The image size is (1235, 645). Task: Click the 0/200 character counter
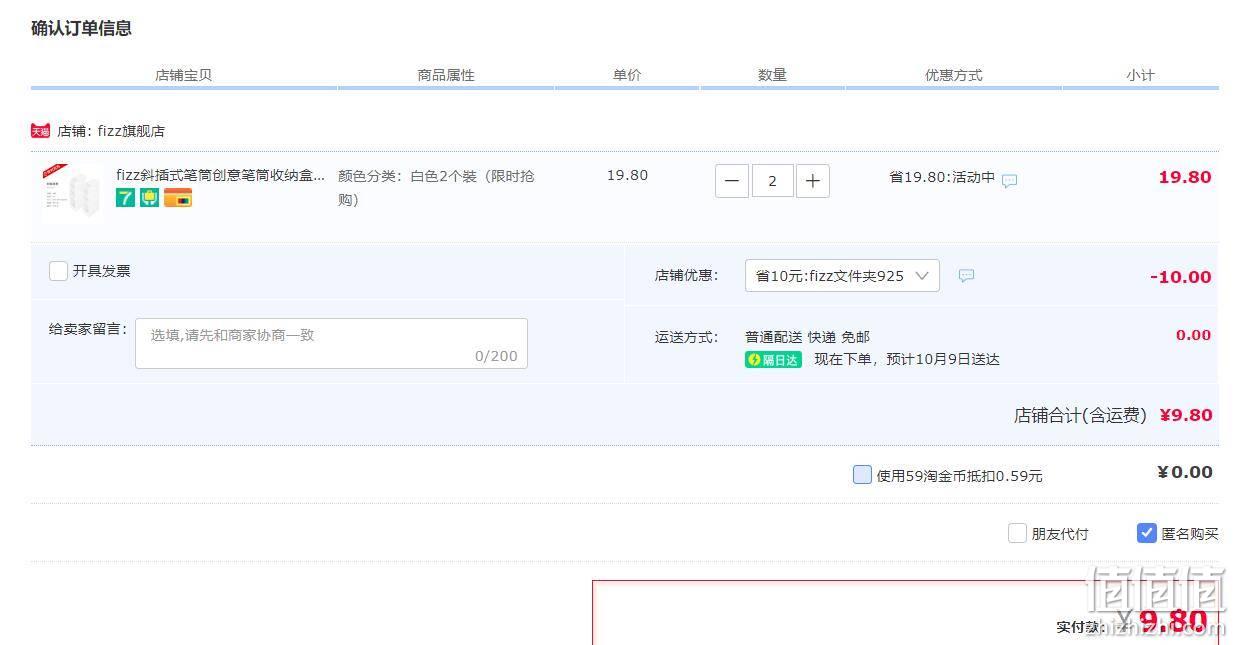[x=496, y=356]
